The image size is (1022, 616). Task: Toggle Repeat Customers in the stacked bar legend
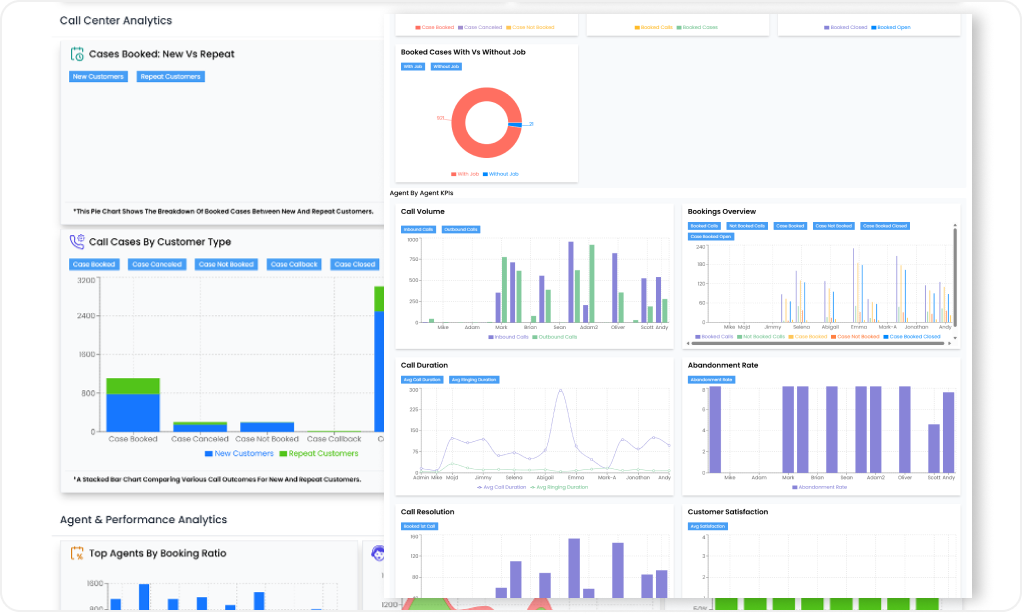321,453
